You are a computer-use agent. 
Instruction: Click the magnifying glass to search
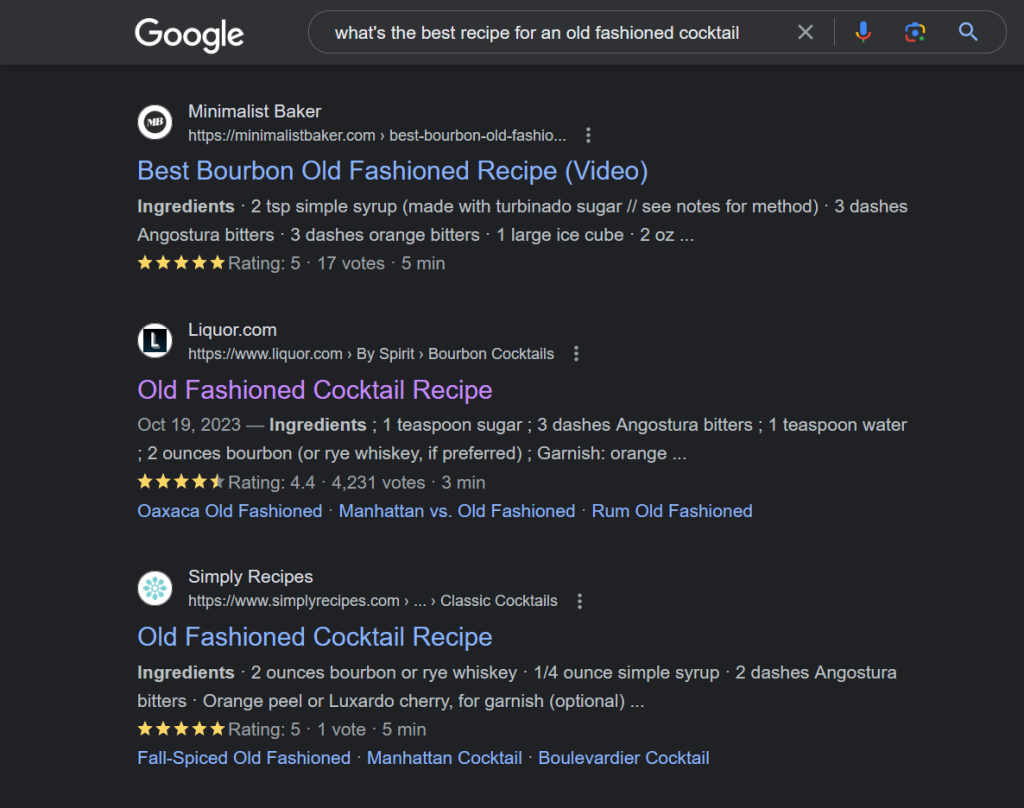[967, 31]
